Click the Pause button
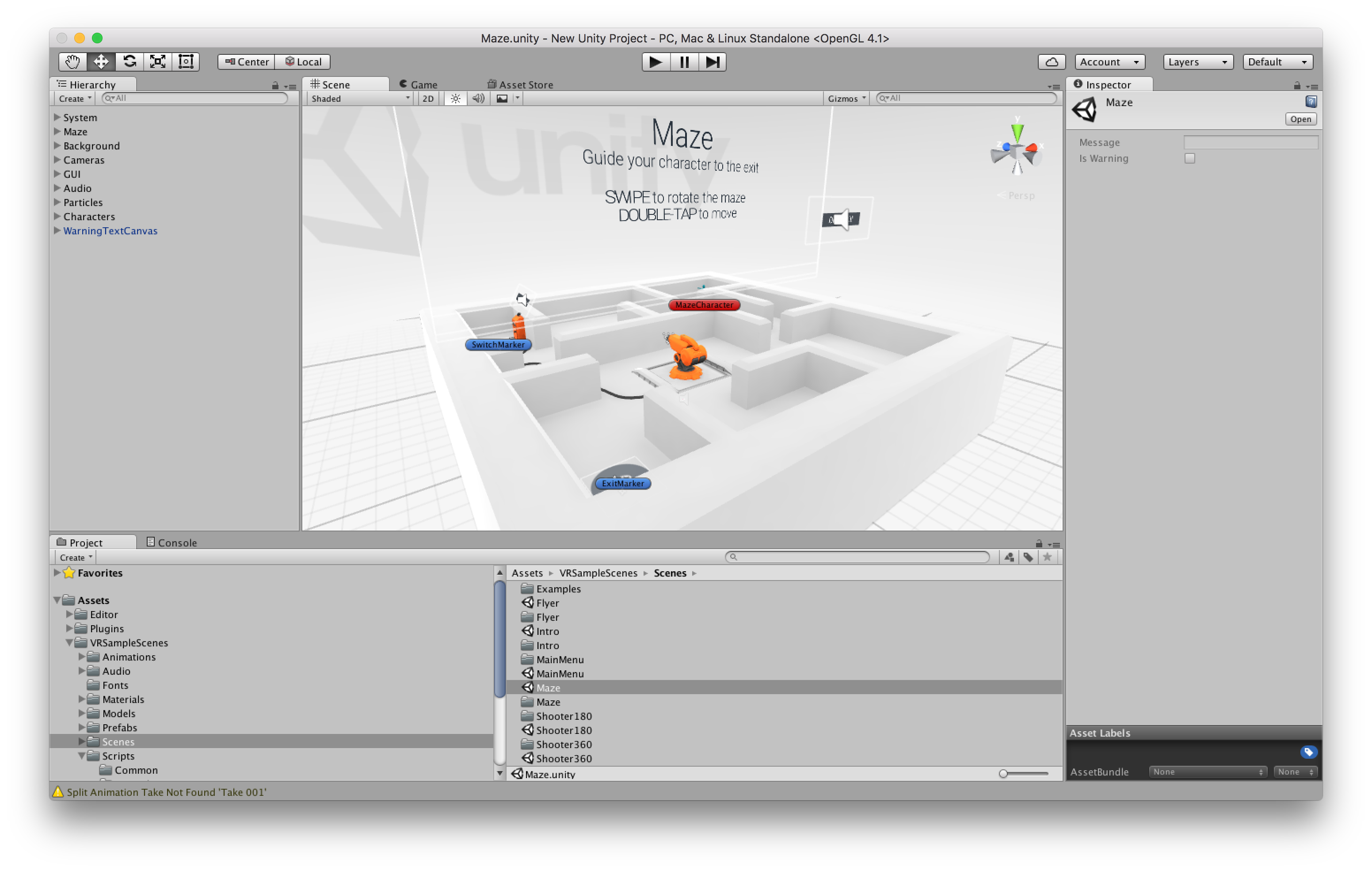Viewport: 1372px width, 871px height. (x=684, y=61)
